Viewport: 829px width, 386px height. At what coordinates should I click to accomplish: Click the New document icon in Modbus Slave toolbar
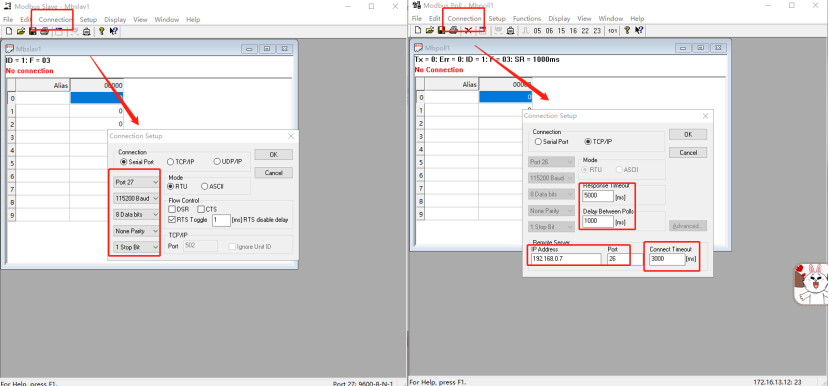pyautogui.click(x=9, y=31)
